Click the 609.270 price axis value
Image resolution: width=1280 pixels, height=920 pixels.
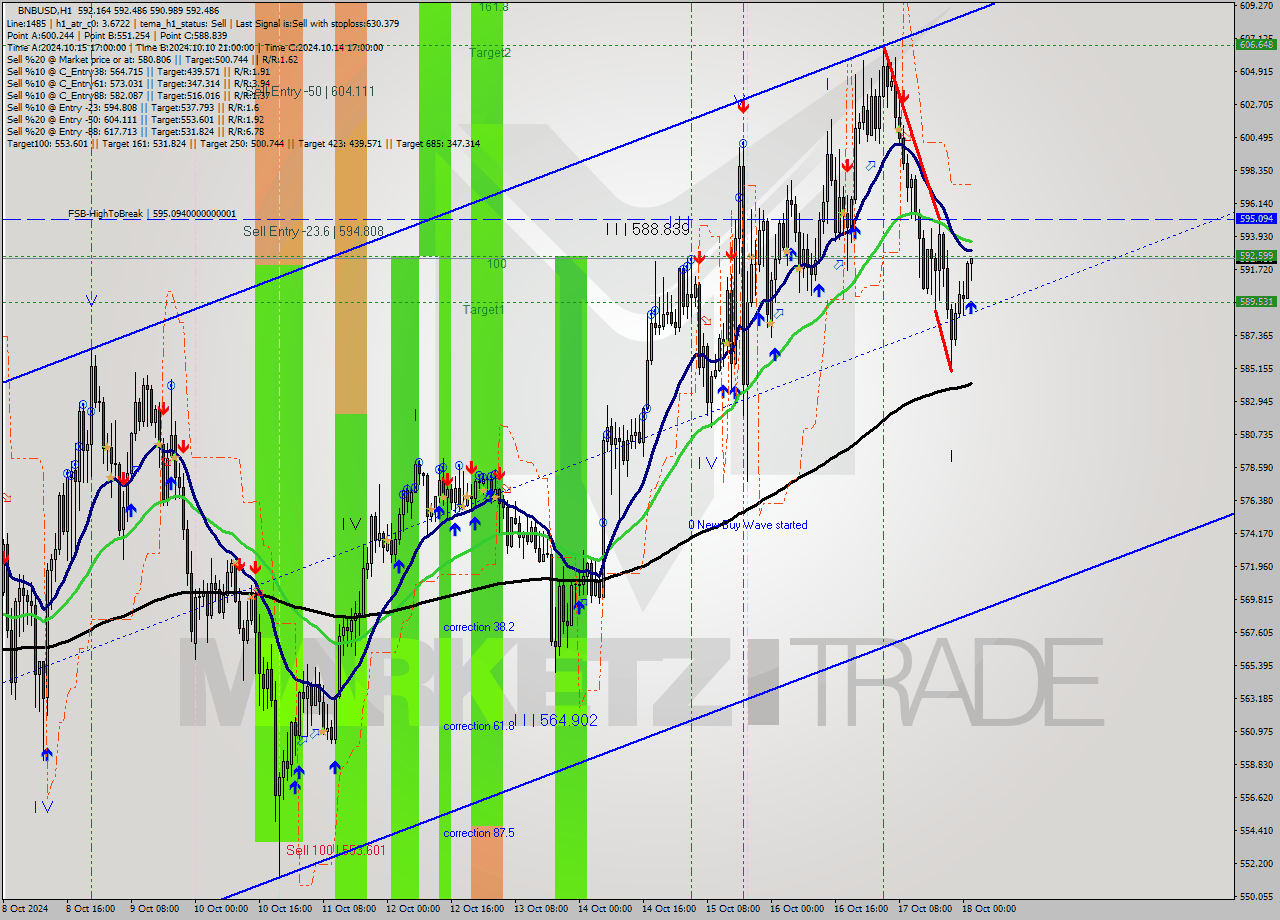click(1255, 5)
